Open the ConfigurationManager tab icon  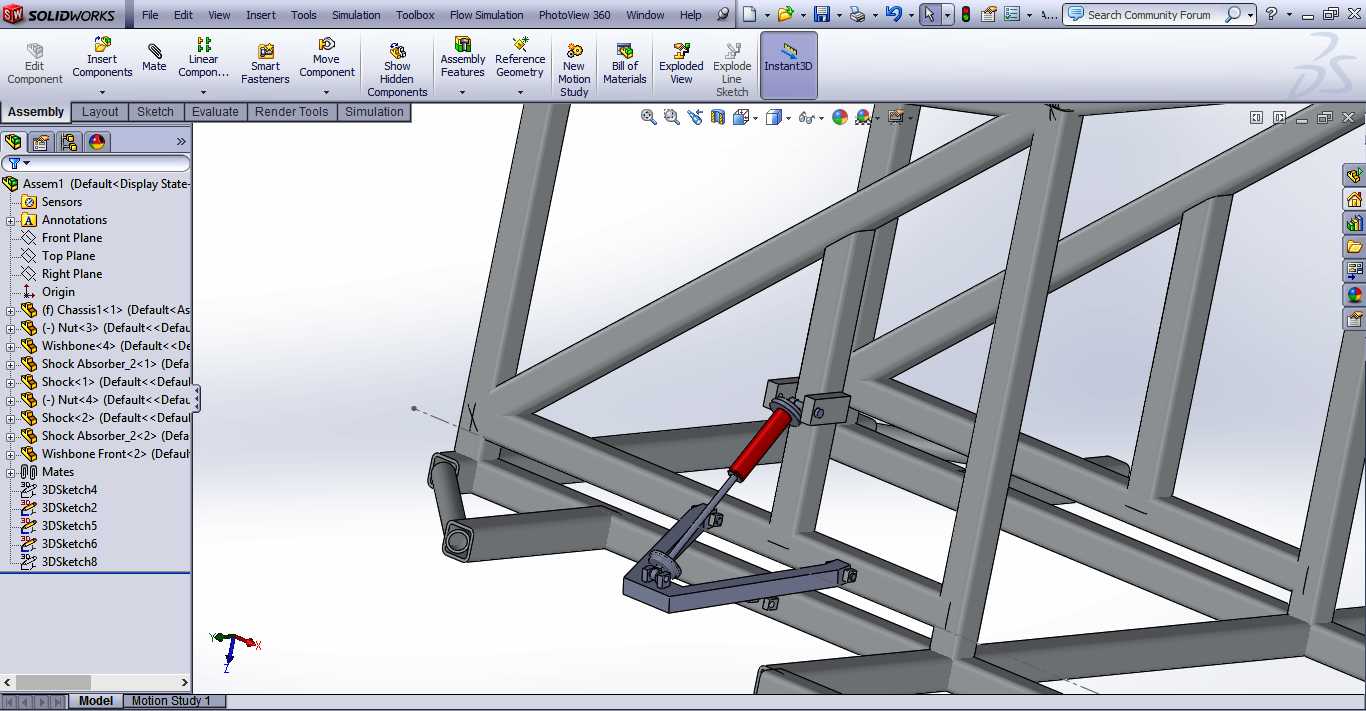[x=68, y=142]
